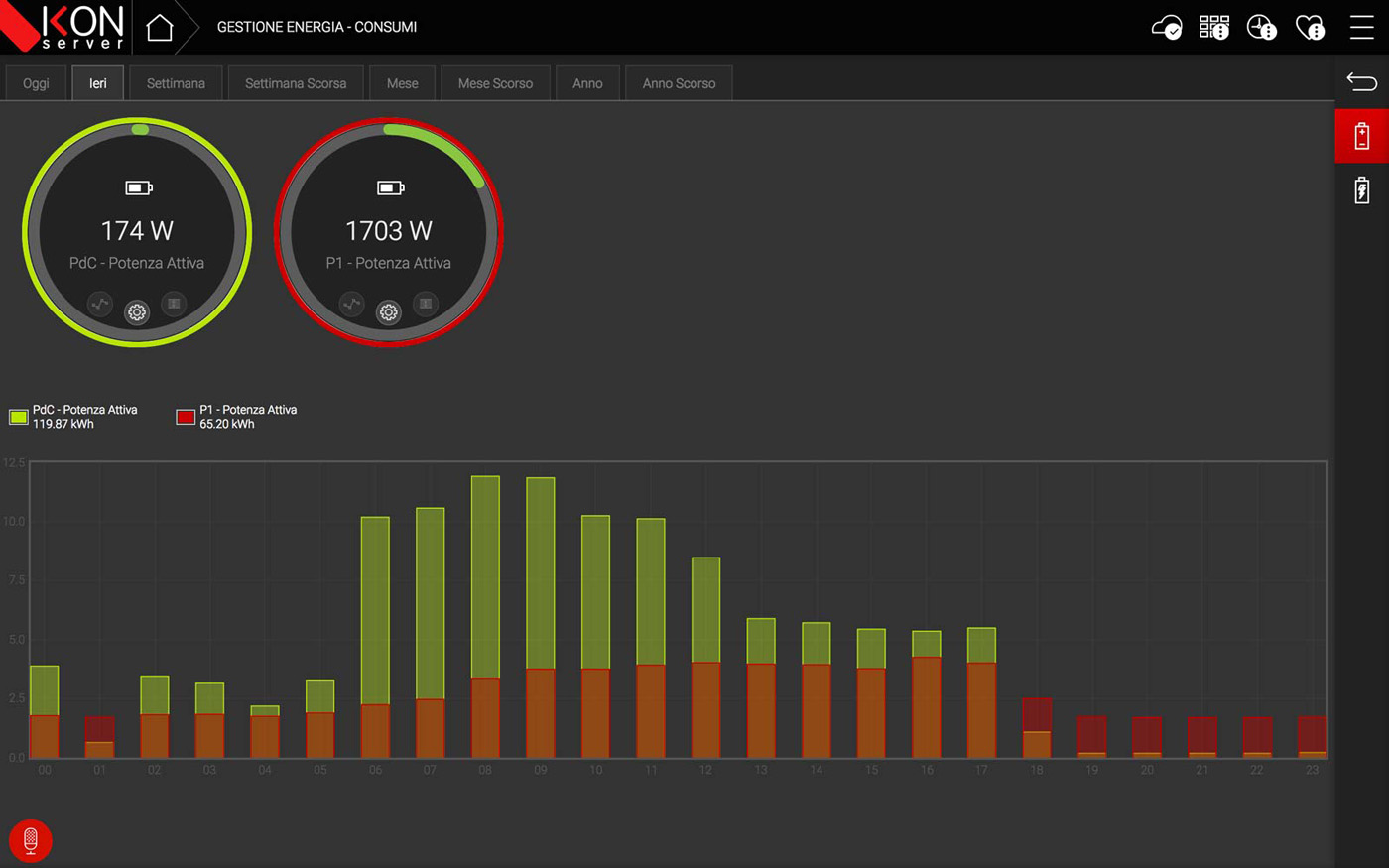The height and width of the screenshot is (868, 1389).
Task: Open the Anno Scorso tab
Action: click(x=679, y=83)
